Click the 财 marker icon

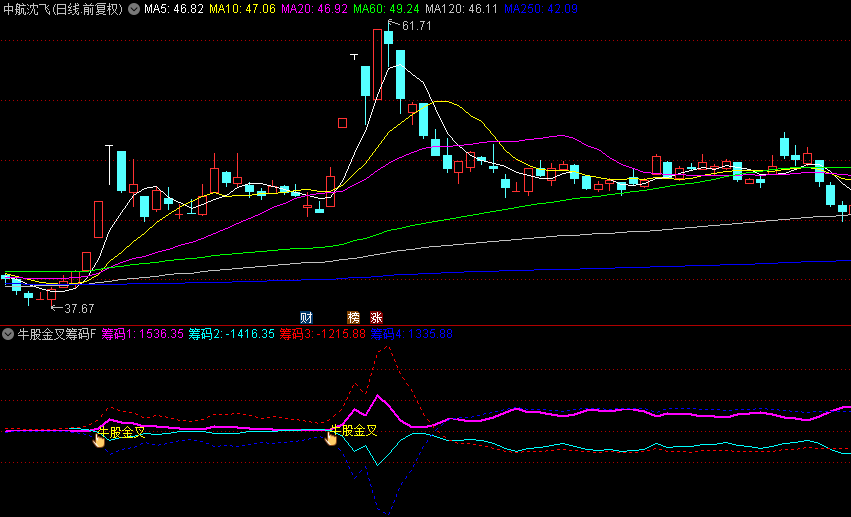(306, 318)
